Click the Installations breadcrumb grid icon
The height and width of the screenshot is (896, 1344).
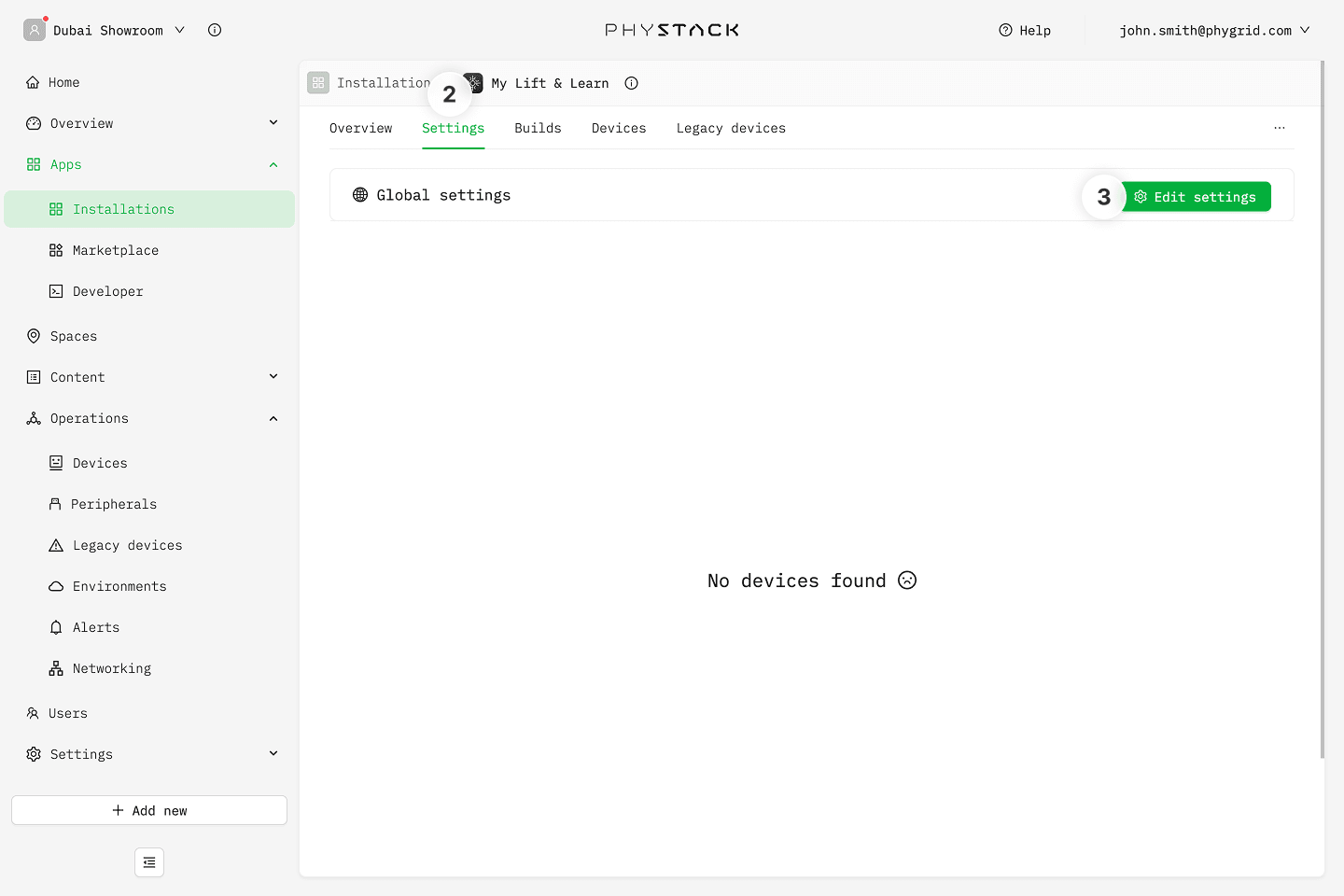(318, 83)
